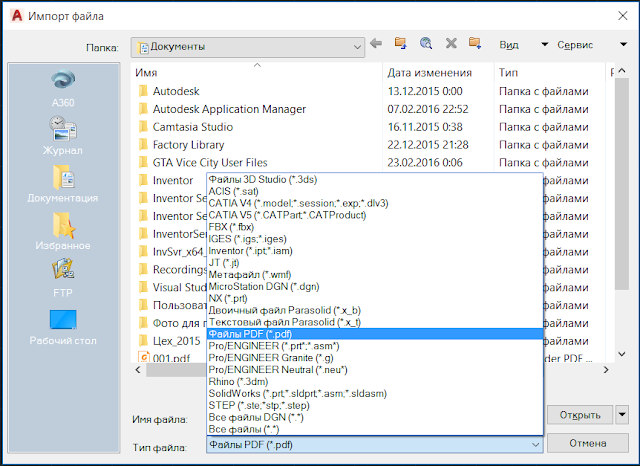Select the Inventor folder row
This screenshot has width=640, height=466.
click(x=172, y=180)
